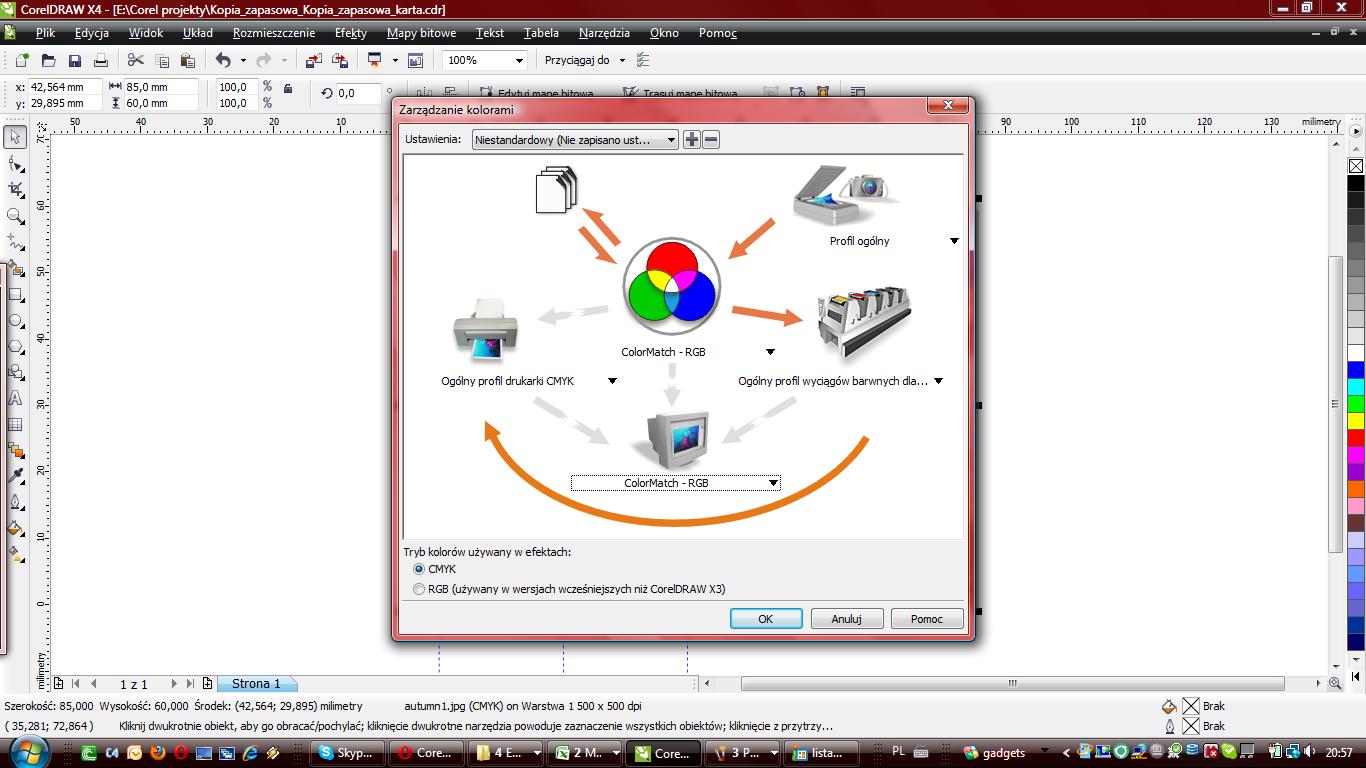
Task: Click the desktop printer icon
Action: (x=486, y=329)
